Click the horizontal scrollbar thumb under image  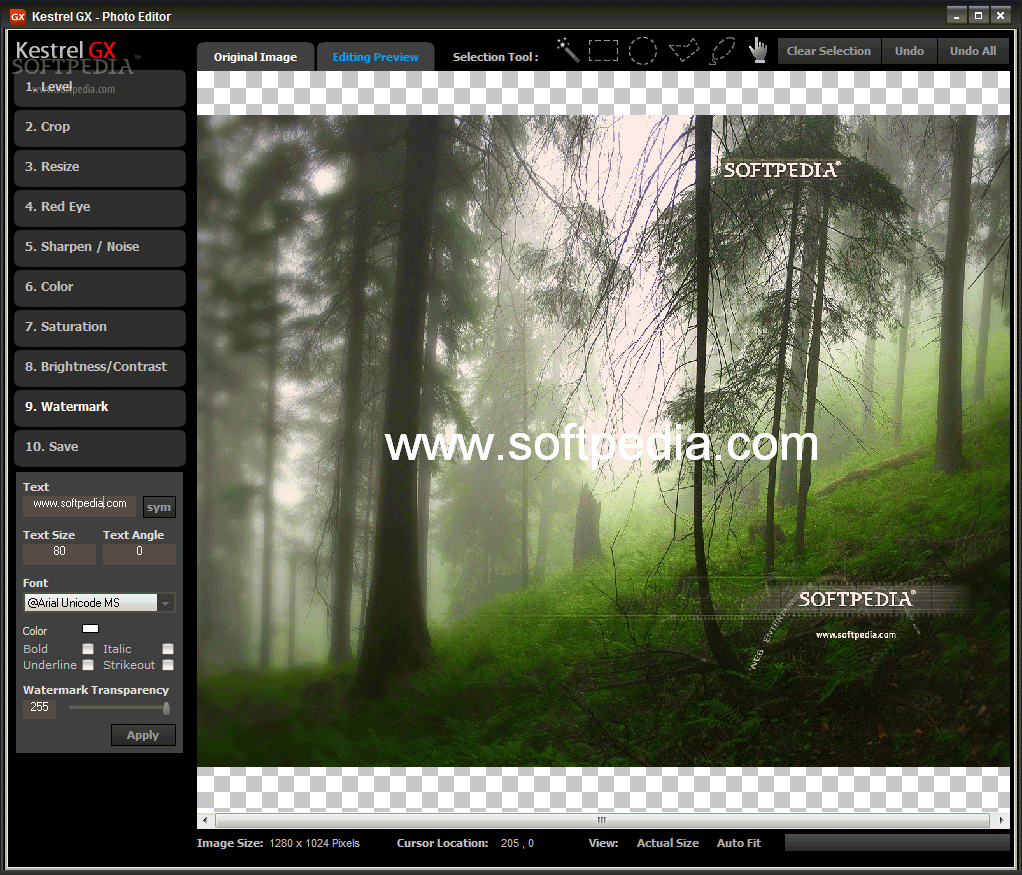pos(602,820)
